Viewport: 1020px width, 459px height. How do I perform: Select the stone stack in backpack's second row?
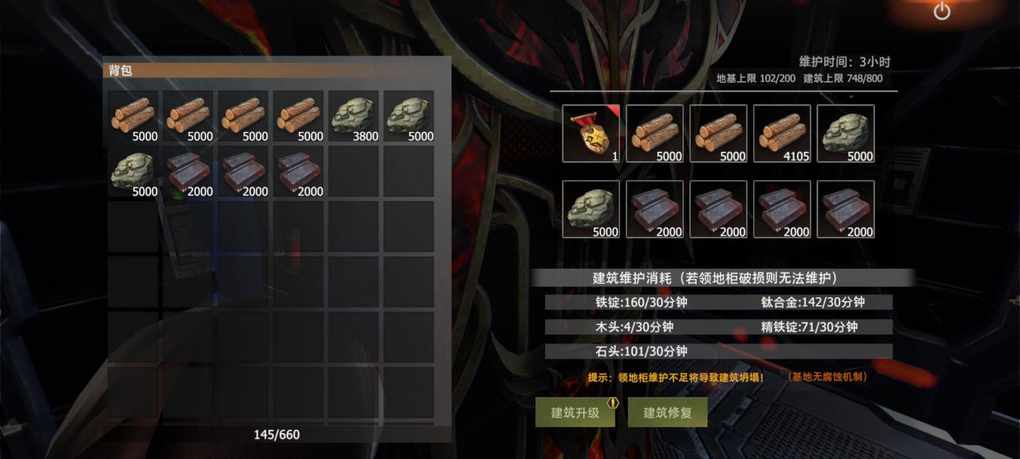133,172
